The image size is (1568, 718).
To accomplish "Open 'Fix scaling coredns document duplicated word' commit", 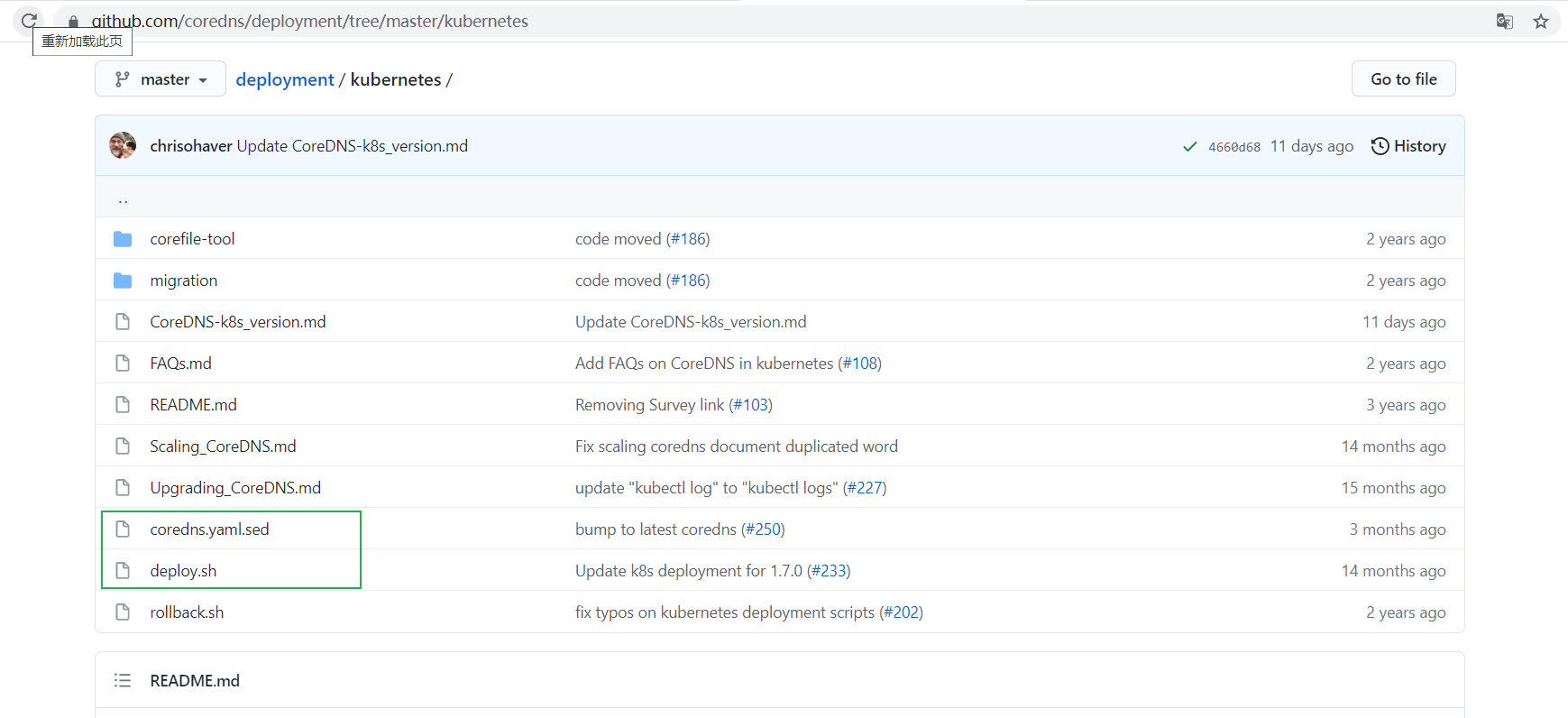I will point(737,446).
